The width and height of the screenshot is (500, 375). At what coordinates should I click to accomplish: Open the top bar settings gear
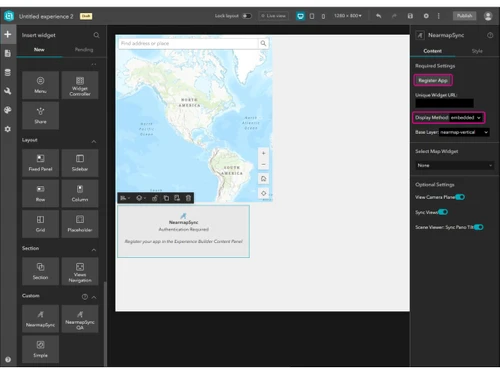click(x=426, y=16)
